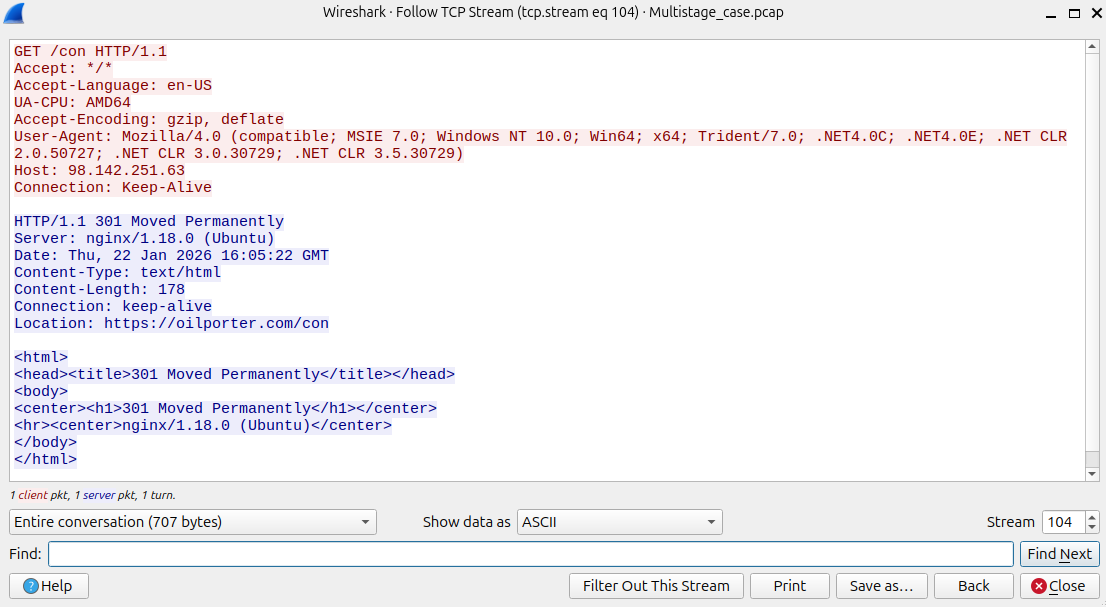Increment the Stream number with up arrow
1106x607 pixels.
(x=1092, y=517)
